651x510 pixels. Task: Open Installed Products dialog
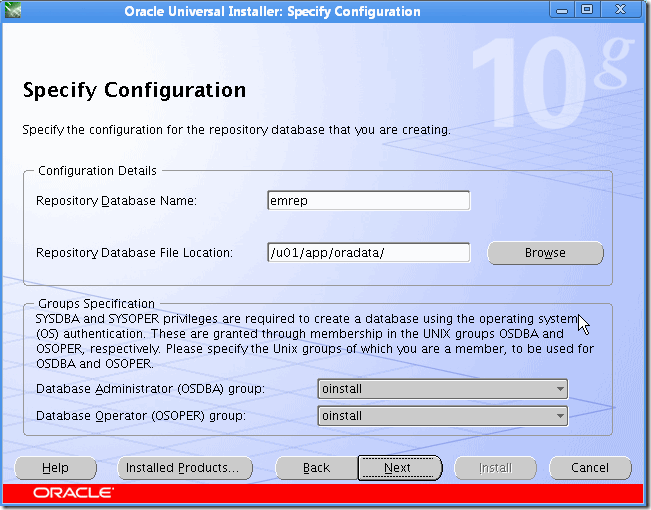coord(185,468)
